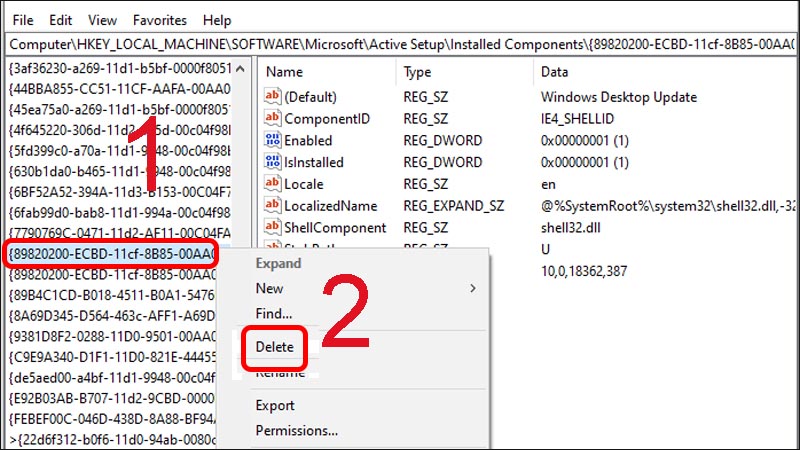800x450 pixels.
Task: Click the 'shell32.dll' data cell
Action: [x=570, y=228]
